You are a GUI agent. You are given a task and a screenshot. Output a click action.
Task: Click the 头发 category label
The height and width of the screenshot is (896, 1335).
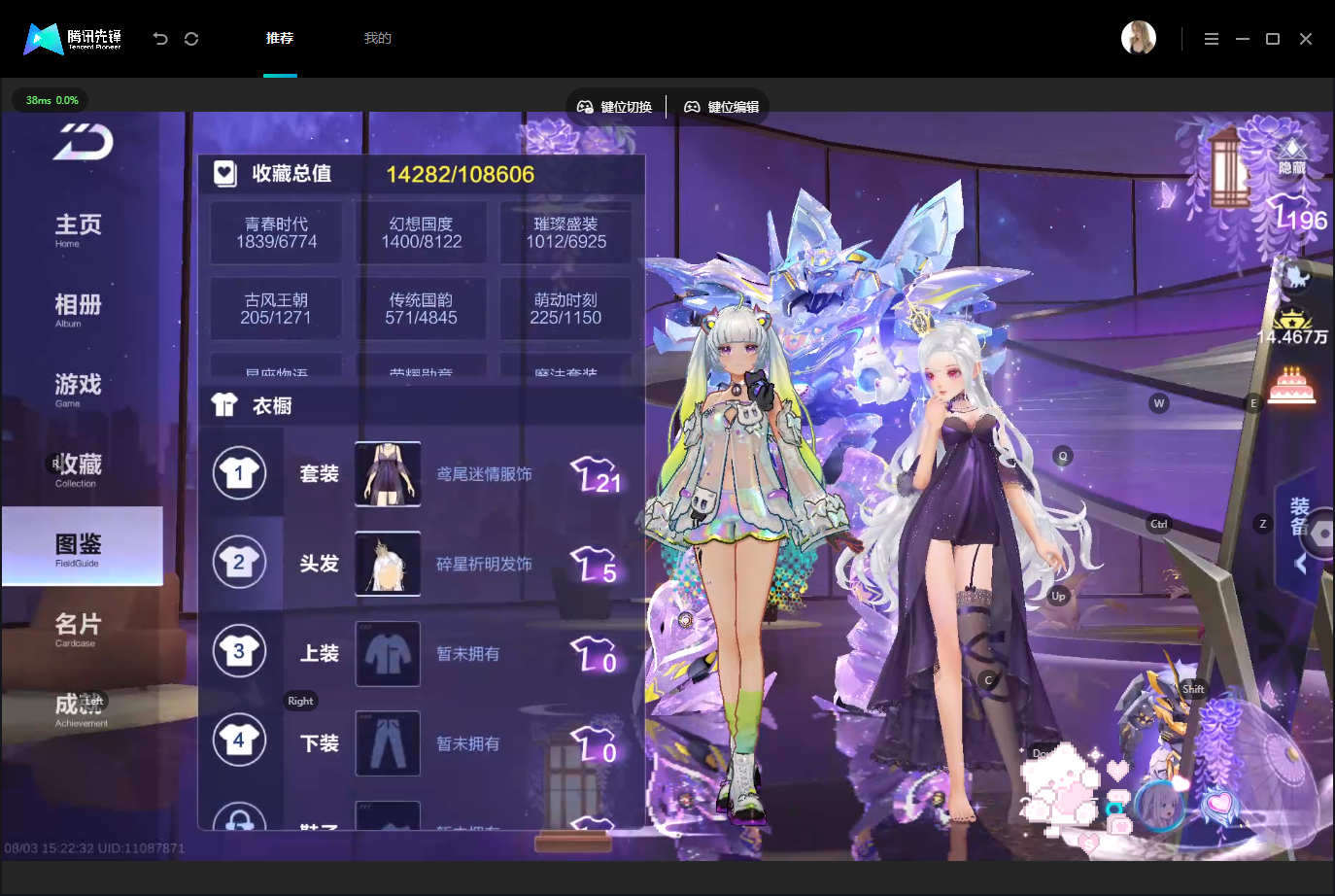(x=319, y=564)
